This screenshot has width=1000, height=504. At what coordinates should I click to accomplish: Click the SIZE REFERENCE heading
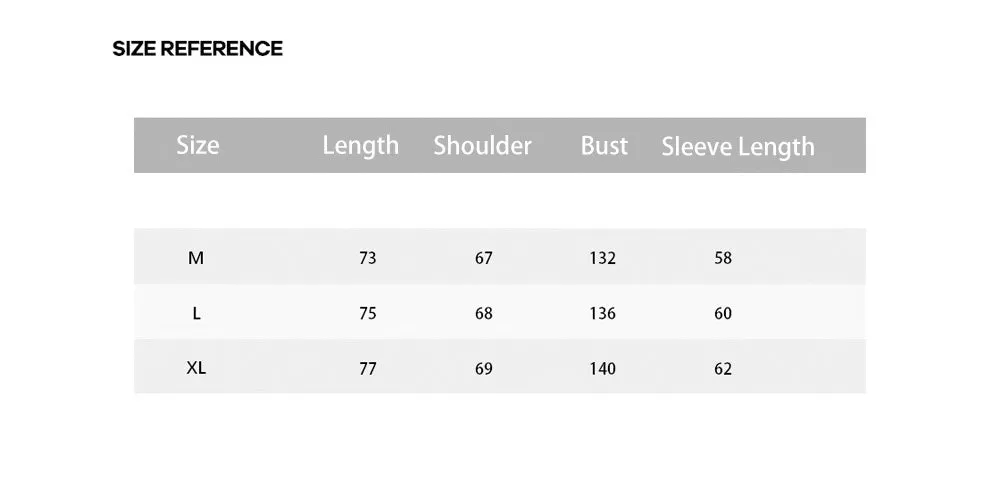(197, 48)
